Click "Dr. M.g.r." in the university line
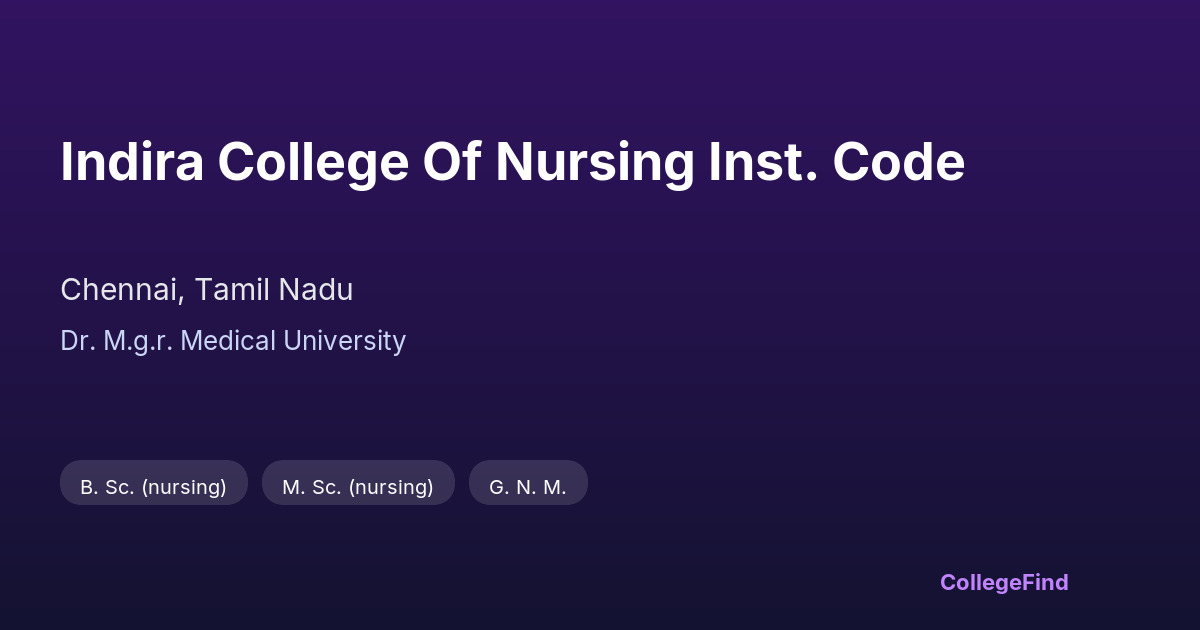1200x630 pixels. point(117,341)
